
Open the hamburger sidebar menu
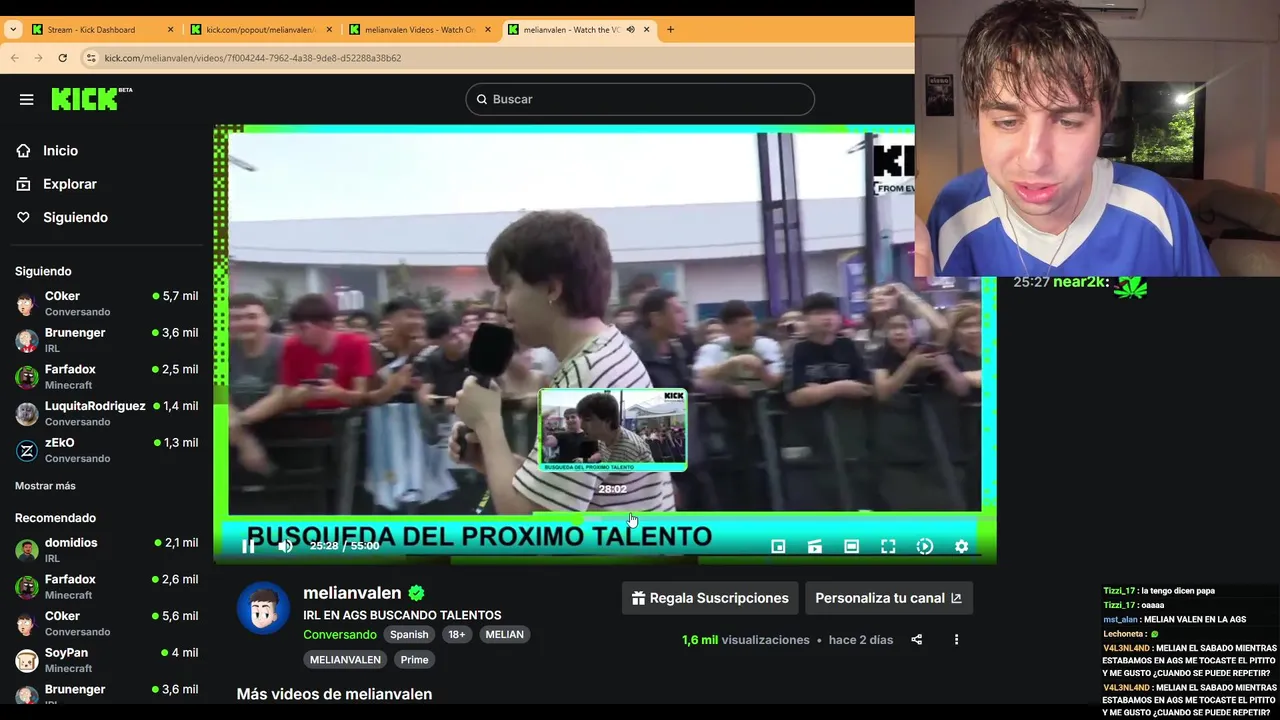27,99
